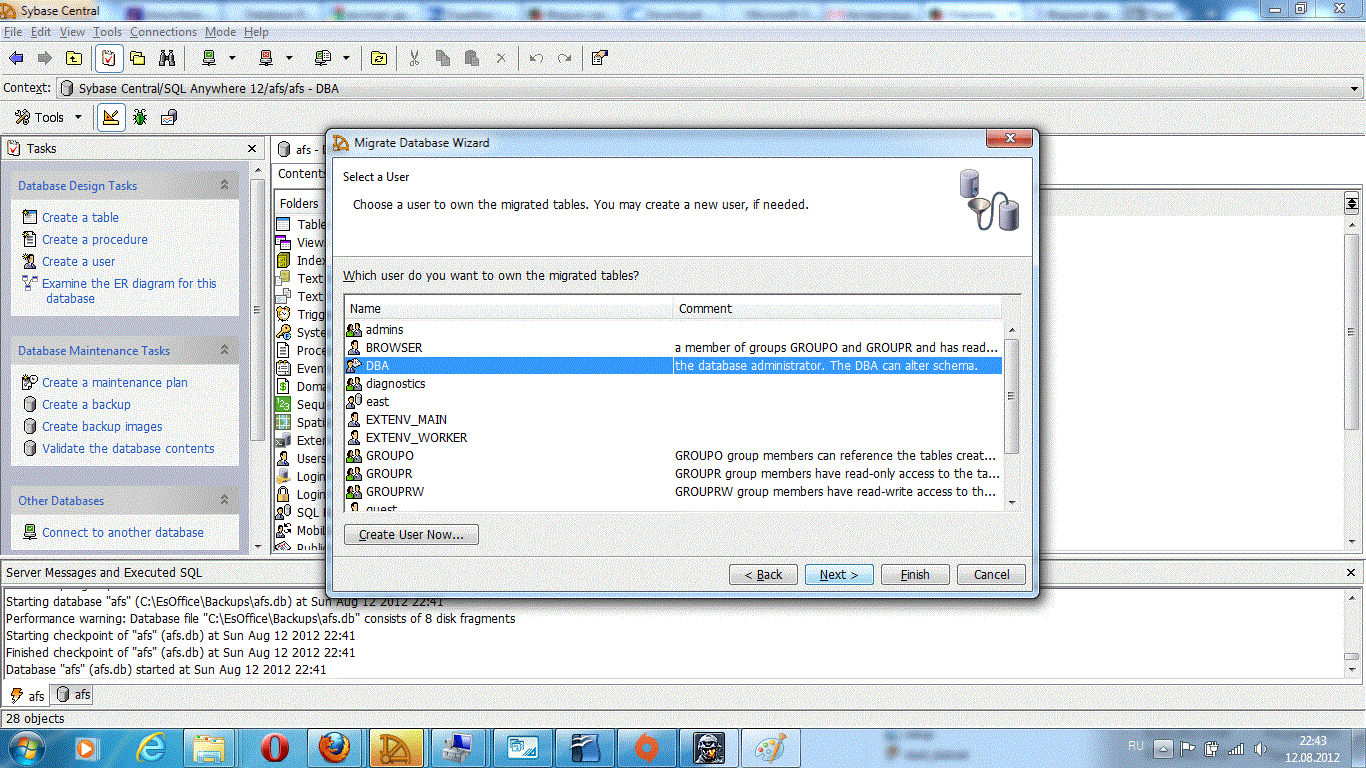1366x768 pixels.
Task: Open the Disconnect dropdown arrow
Action: click(x=289, y=58)
